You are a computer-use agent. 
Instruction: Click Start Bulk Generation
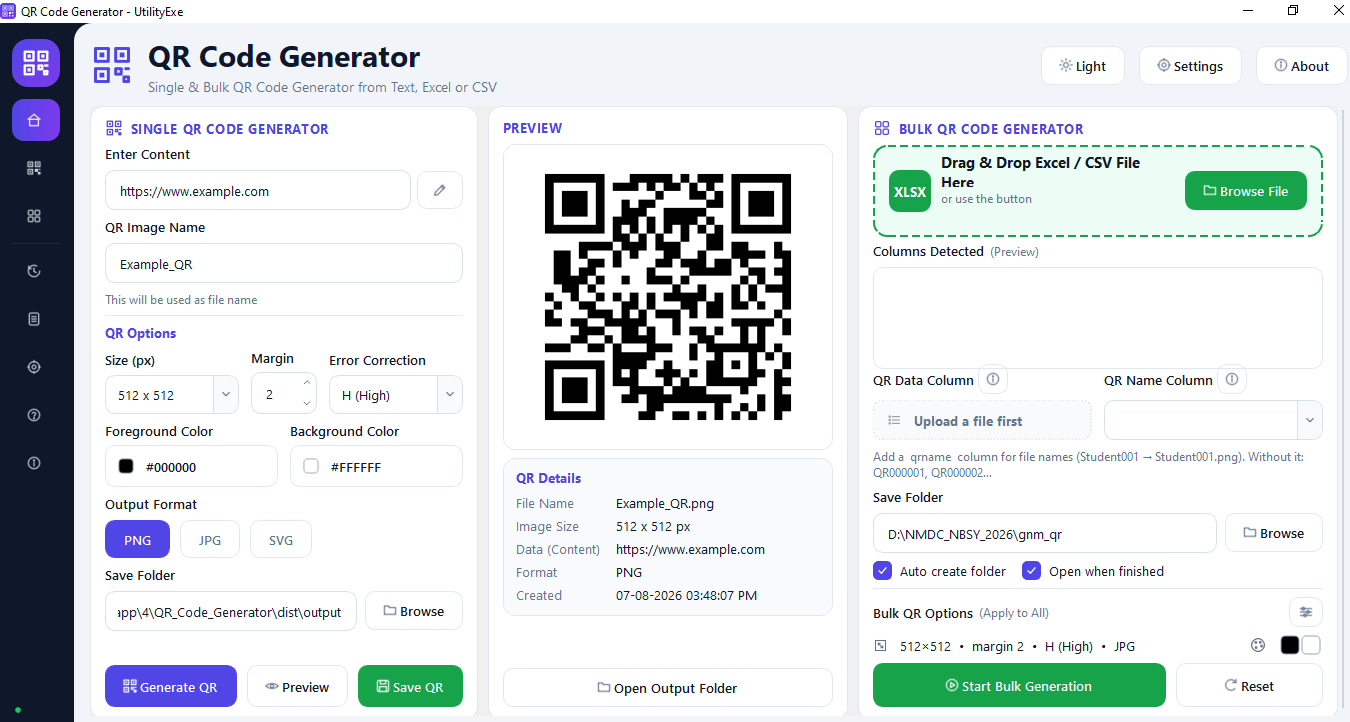tap(1019, 686)
